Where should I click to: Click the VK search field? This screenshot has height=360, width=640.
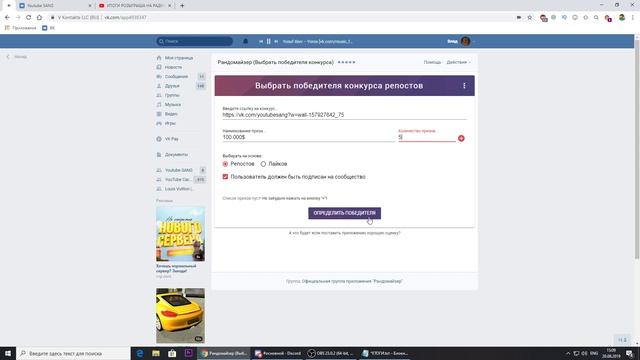pos(194,41)
